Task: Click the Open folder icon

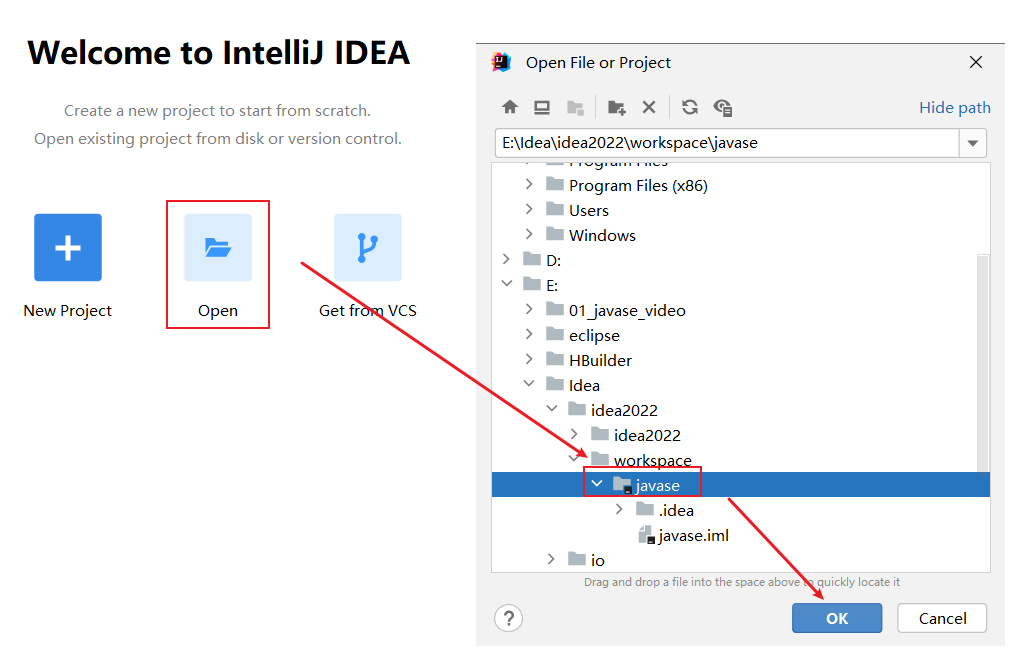Action: [218, 247]
